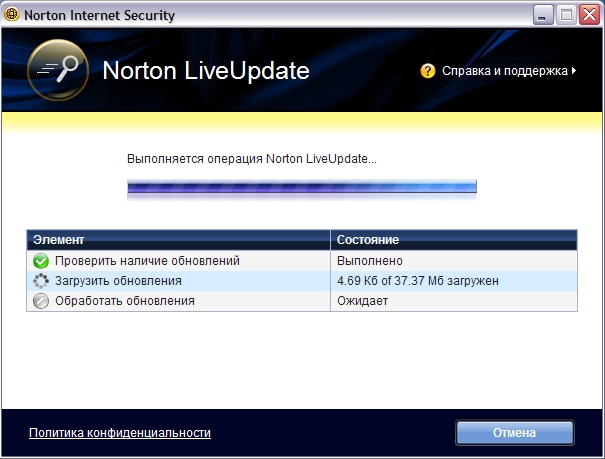Click grey pending icon beside Обработать обновления
This screenshot has width=605, height=459.
41,301
